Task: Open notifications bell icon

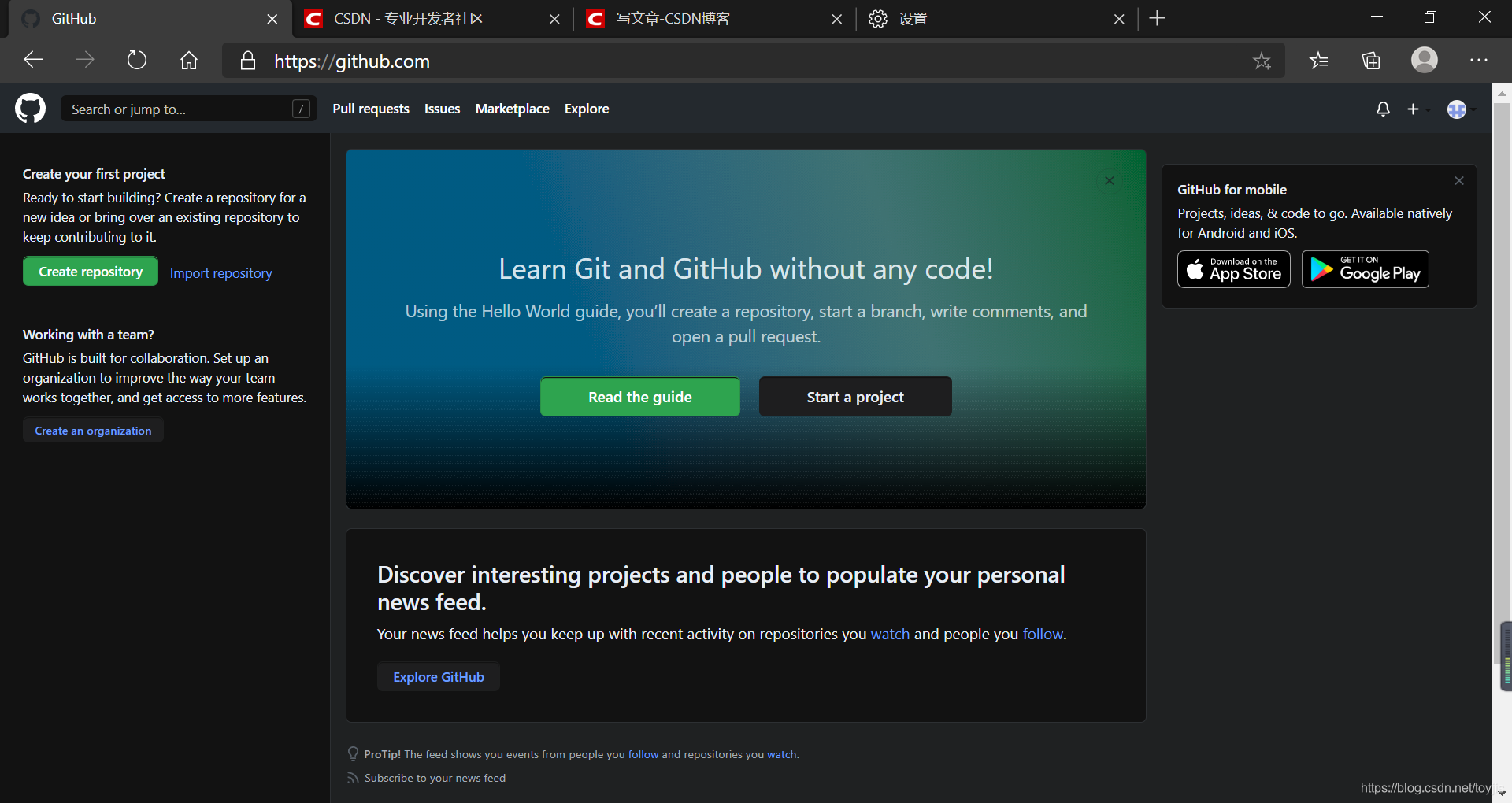Action: pyautogui.click(x=1383, y=109)
